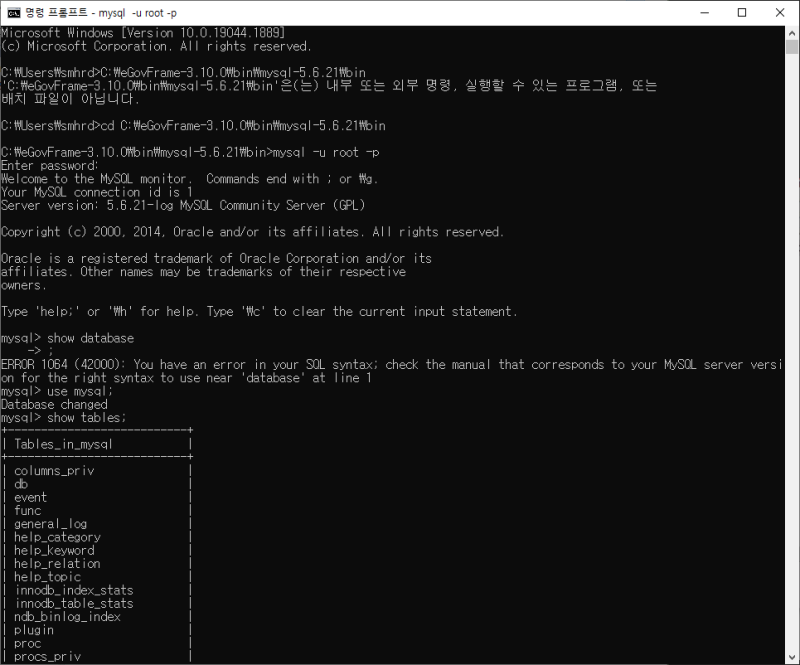Click the 'Enter password:' line
800x665 pixels.
pos(50,166)
